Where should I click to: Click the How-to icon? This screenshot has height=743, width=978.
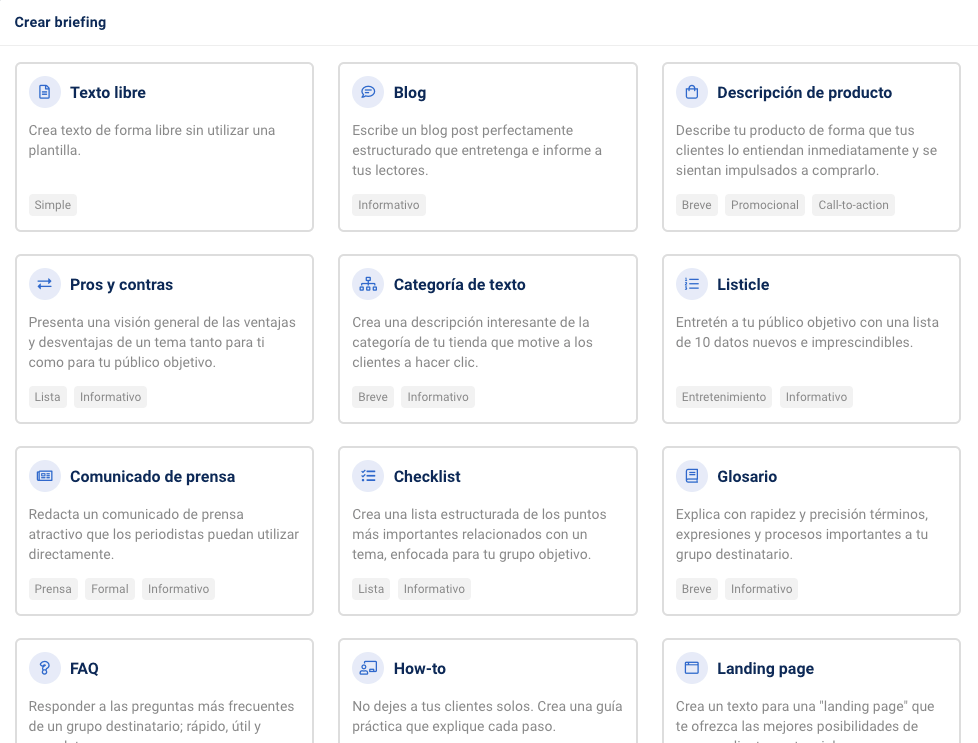point(368,668)
